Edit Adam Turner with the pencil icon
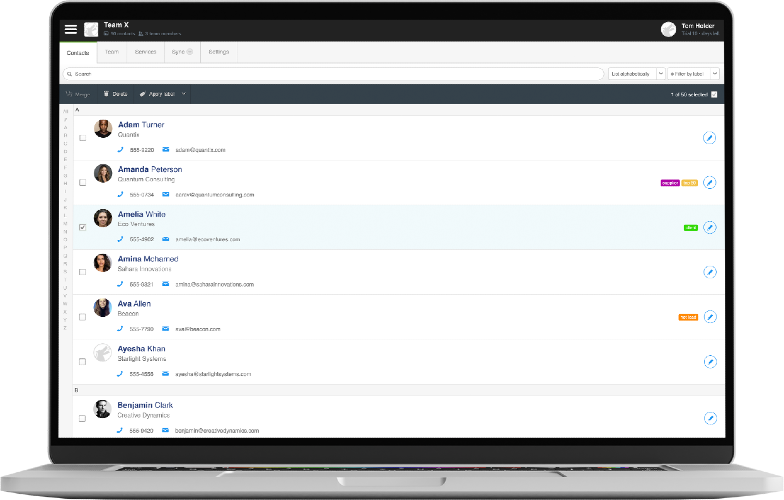This screenshot has width=784, height=500. pyautogui.click(x=710, y=138)
